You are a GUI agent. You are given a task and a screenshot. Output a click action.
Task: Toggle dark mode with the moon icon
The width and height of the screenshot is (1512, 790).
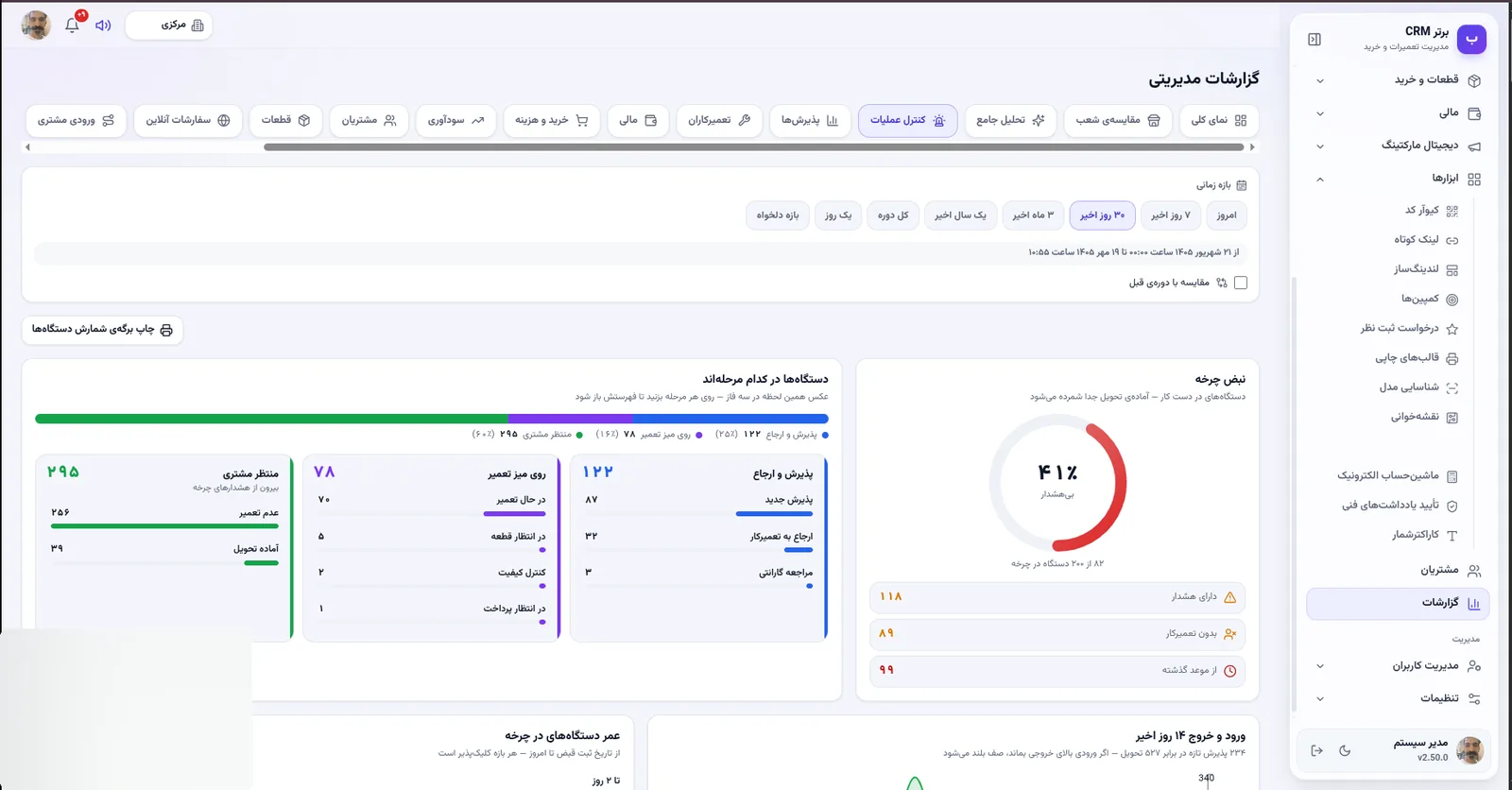coord(1345,750)
